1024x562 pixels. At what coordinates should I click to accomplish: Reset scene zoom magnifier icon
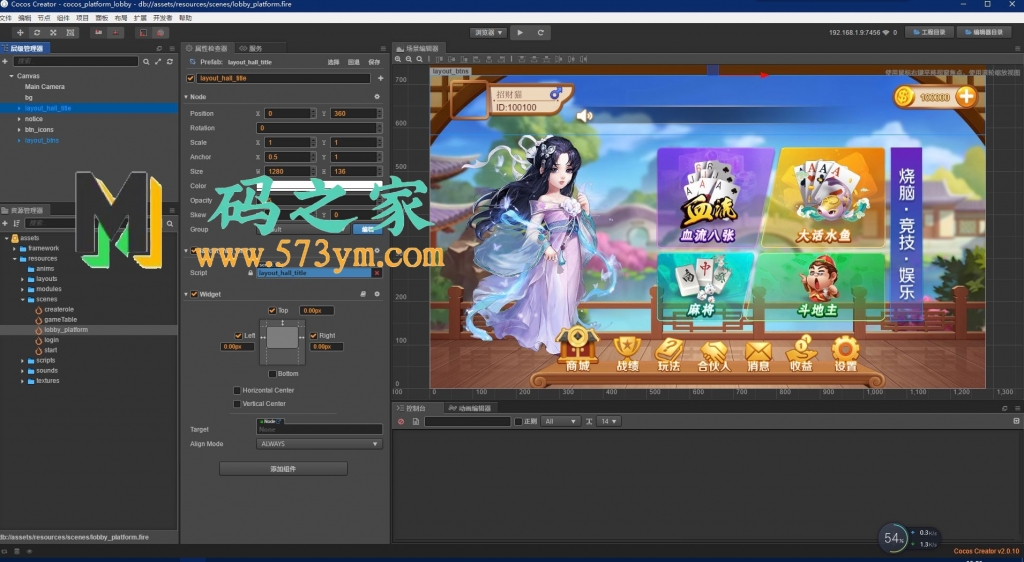pyautogui.click(x=419, y=59)
